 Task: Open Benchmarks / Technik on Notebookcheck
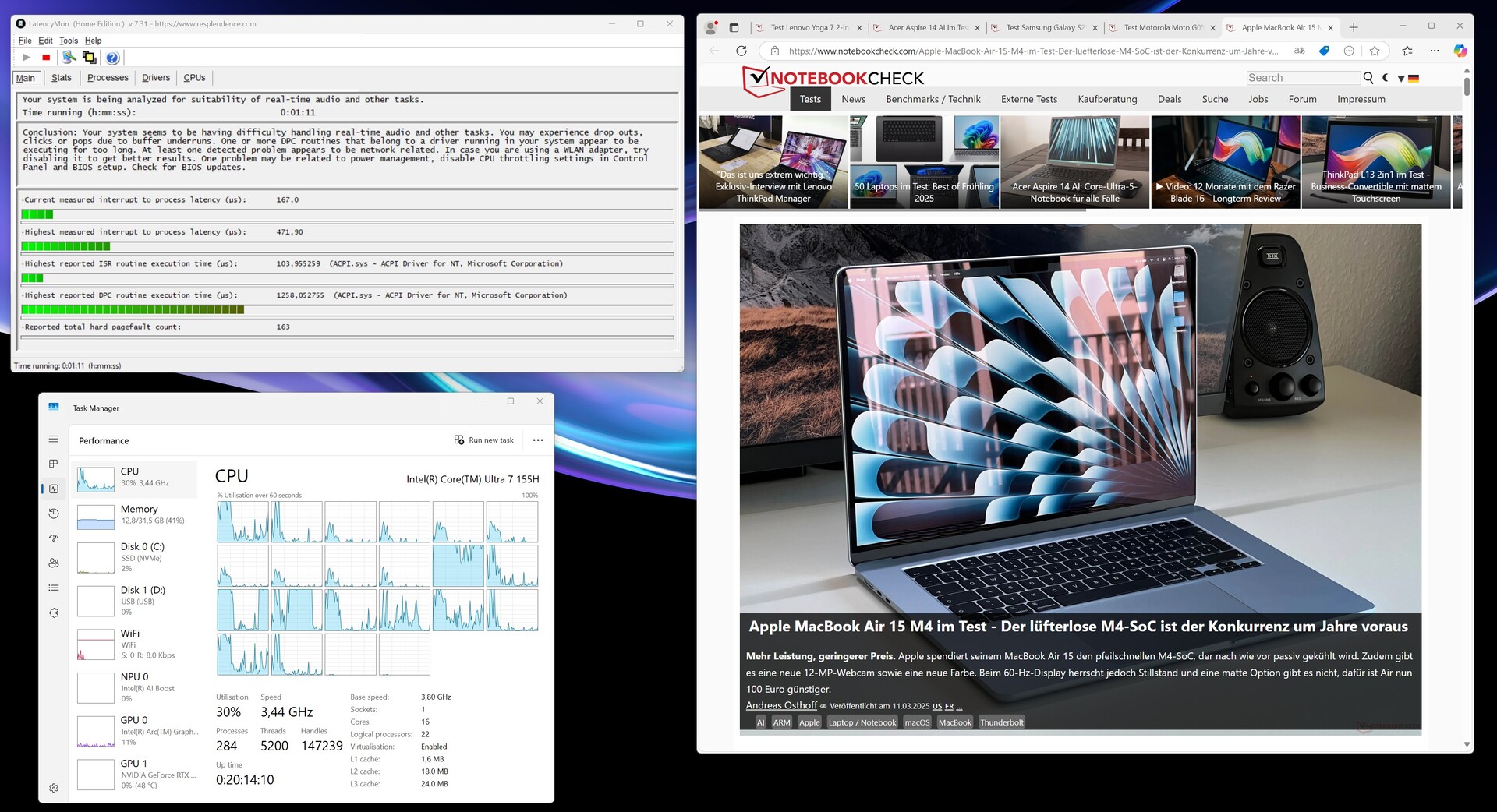(x=933, y=99)
